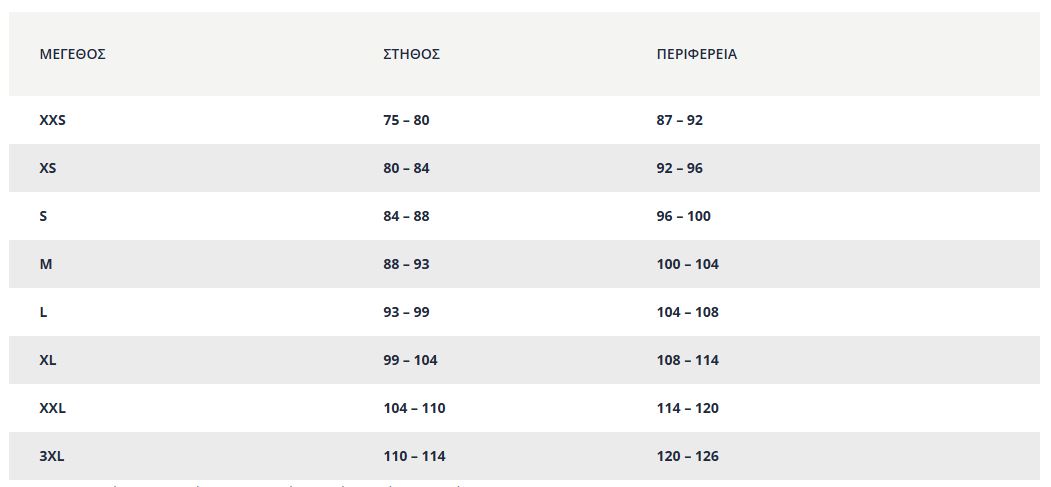This screenshot has width=1051, height=487.
Task: Select the M size row label
Action: coord(46,264)
